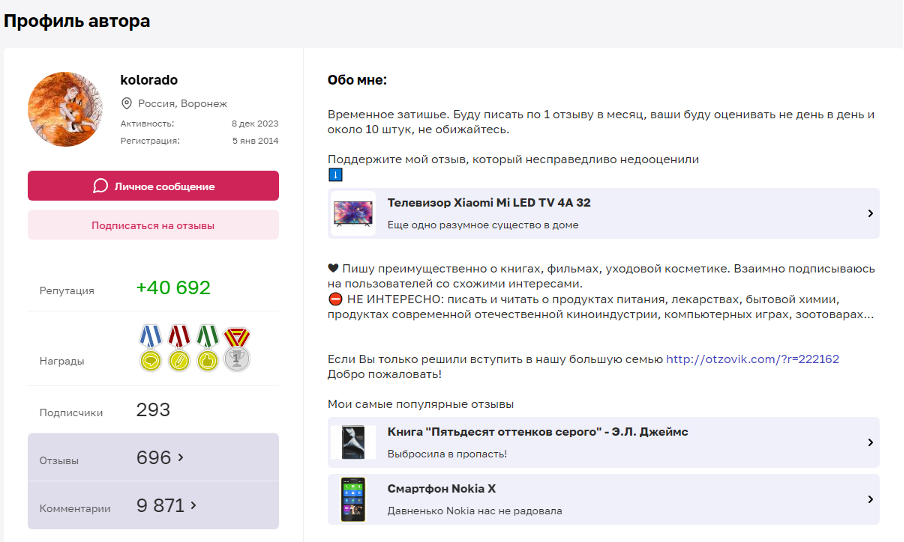Click the Fifty Shades book cover thumbnail
904x542 pixels.
tap(353, 442)
